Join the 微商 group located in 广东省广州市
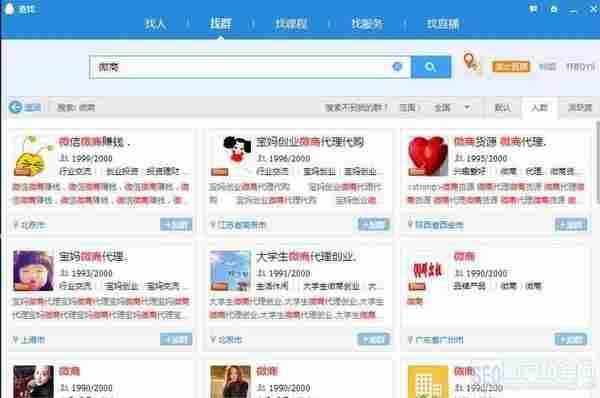Screen dimensions: 600x398 click(x=571, y=339)
